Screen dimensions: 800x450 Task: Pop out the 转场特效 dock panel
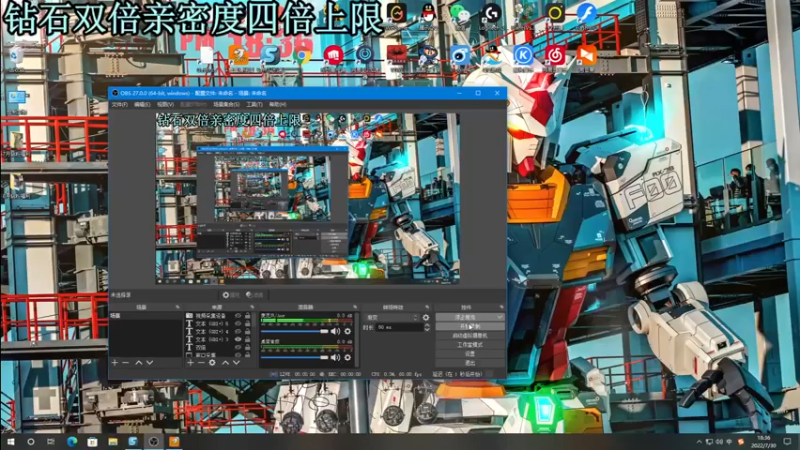coord(427,307)
